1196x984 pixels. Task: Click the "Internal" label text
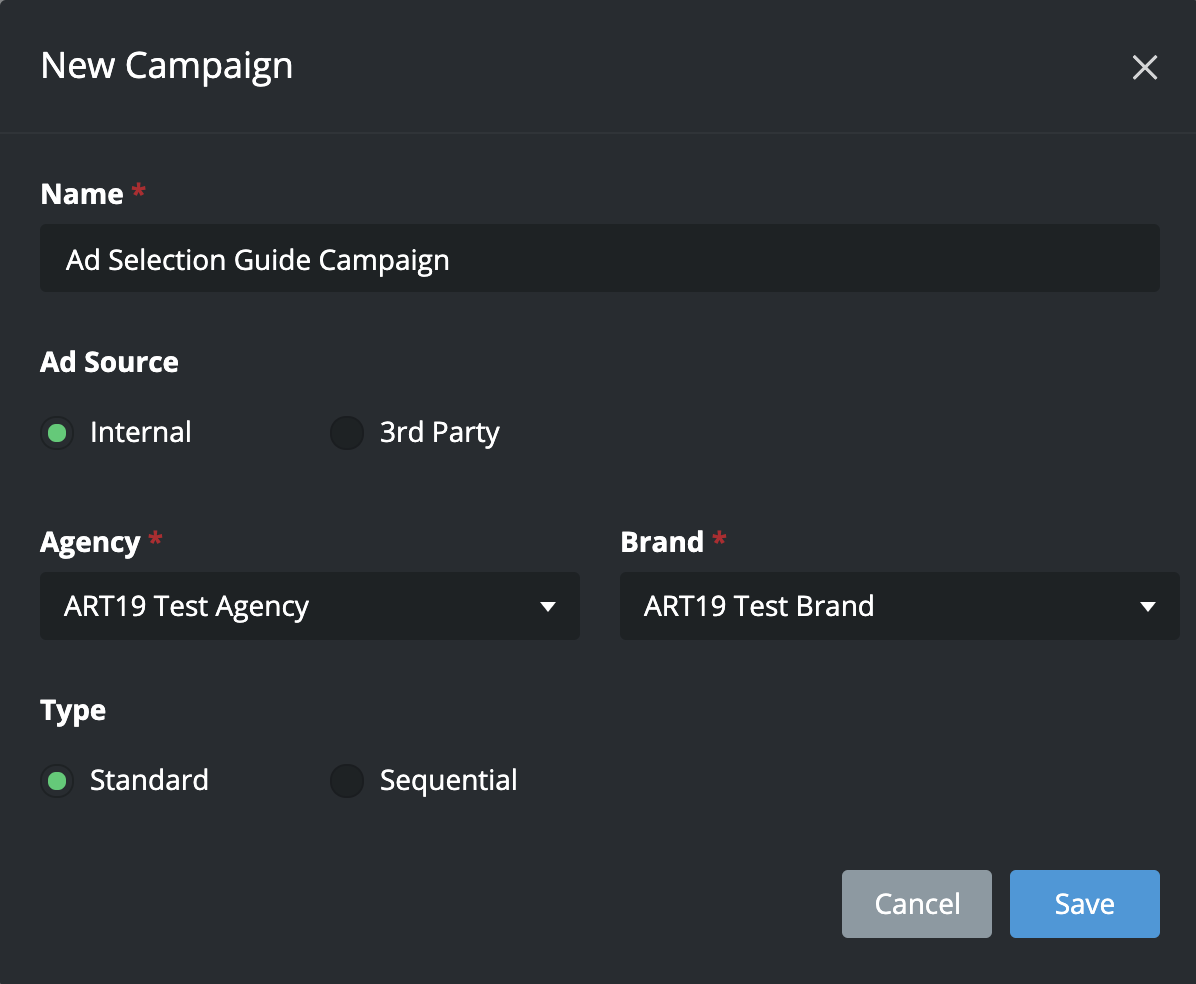click(x=140, y=433)
